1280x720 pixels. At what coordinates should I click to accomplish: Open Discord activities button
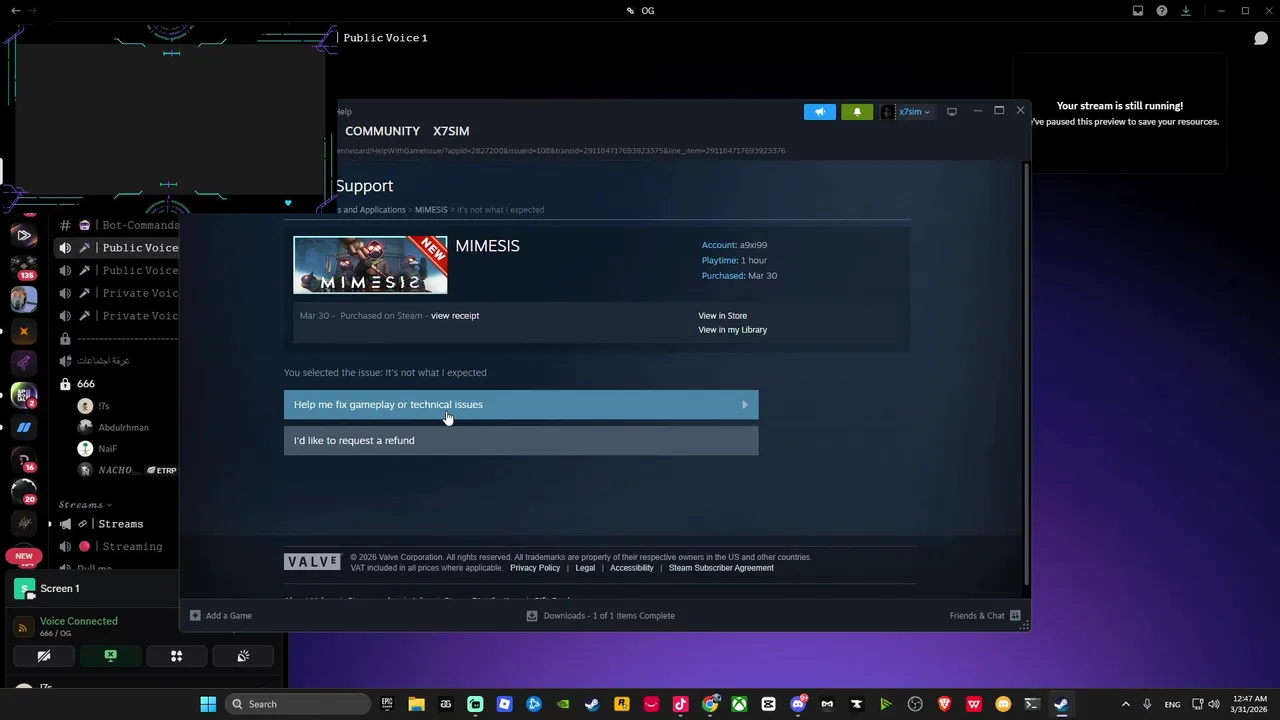(176, 656)
